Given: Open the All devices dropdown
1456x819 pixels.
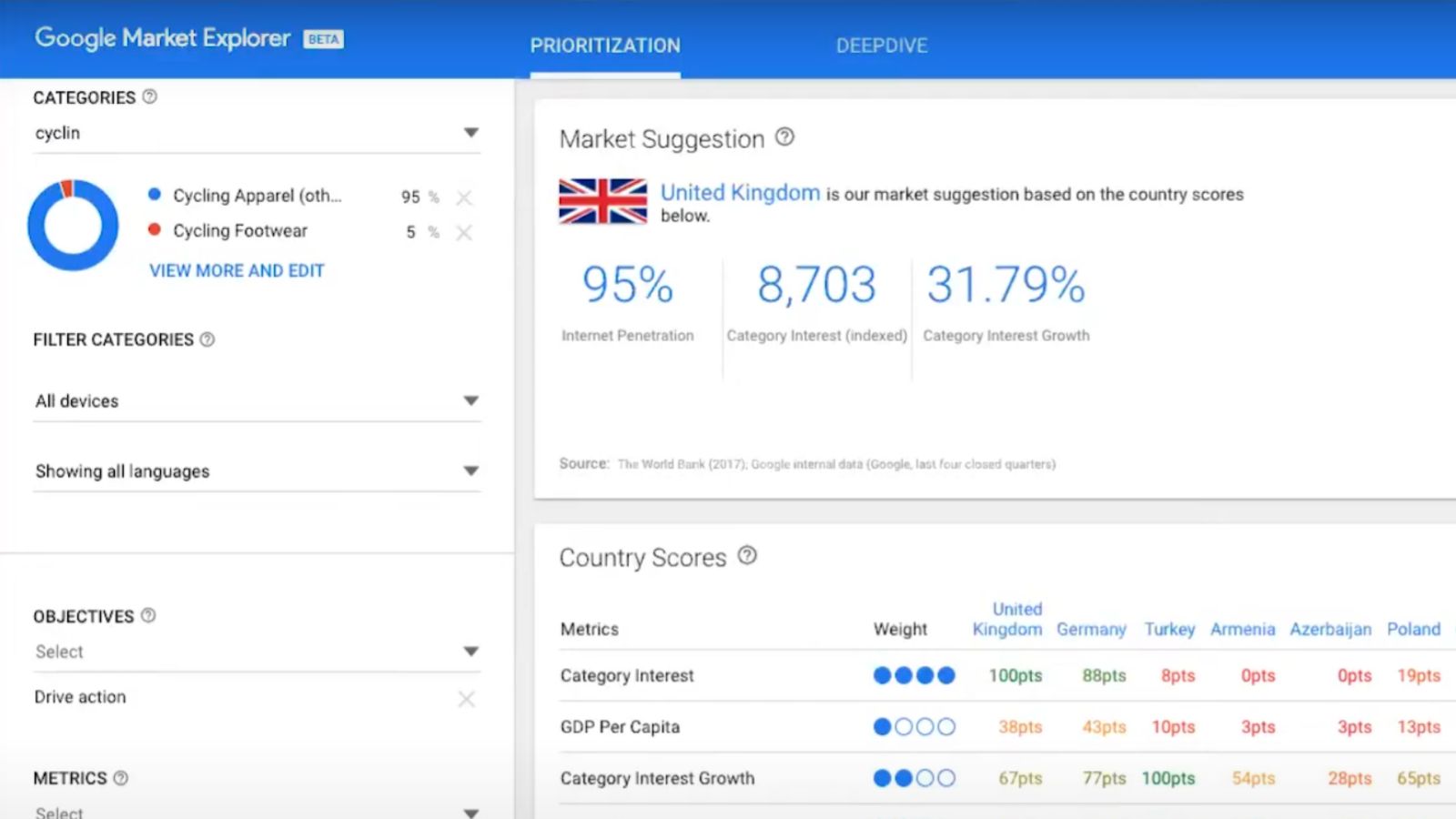Looking at the screenshot, I should 257,400.
